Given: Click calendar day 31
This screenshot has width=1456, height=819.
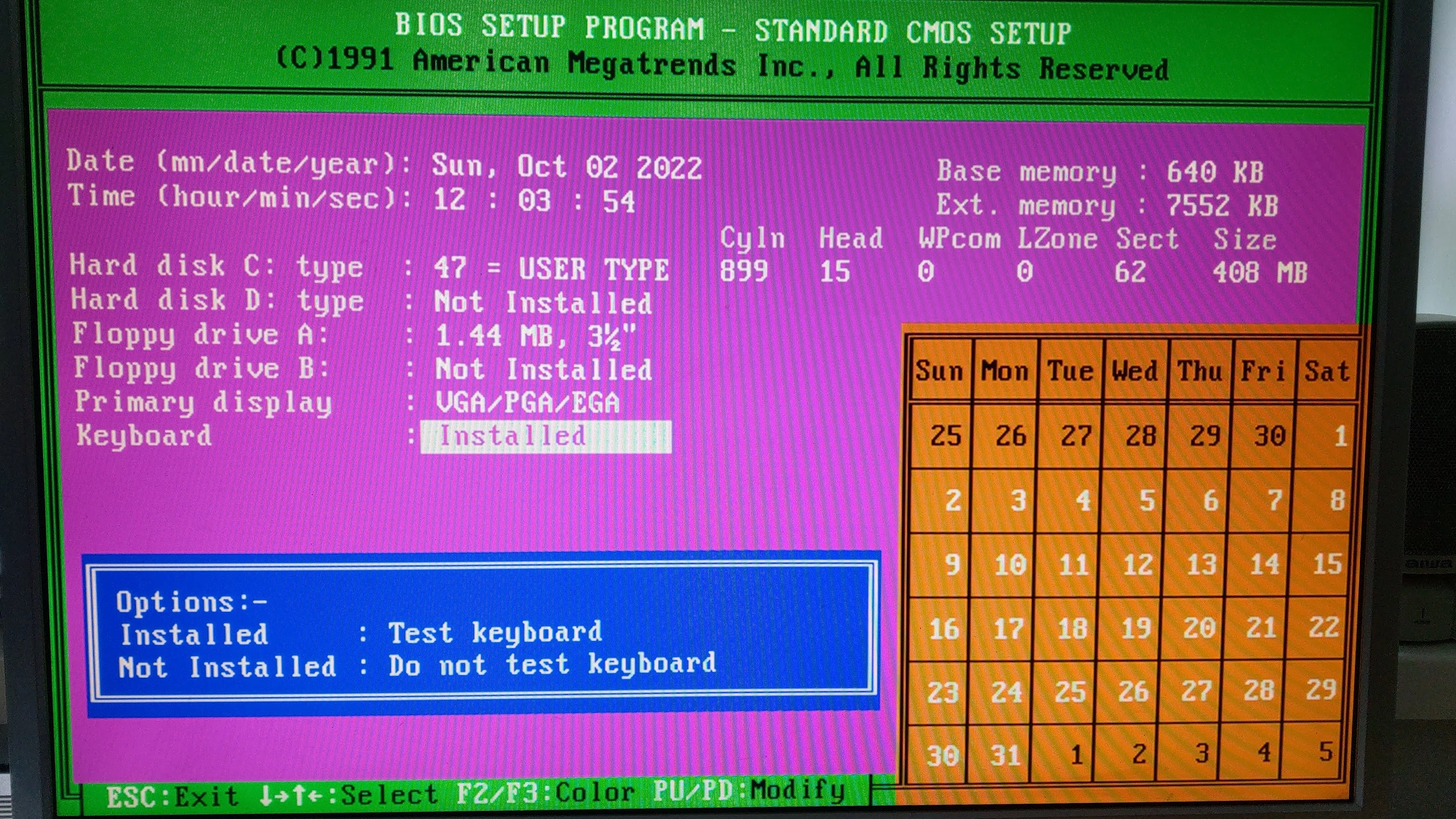Looking at the screenshot, I should (x=1005, y=756).
